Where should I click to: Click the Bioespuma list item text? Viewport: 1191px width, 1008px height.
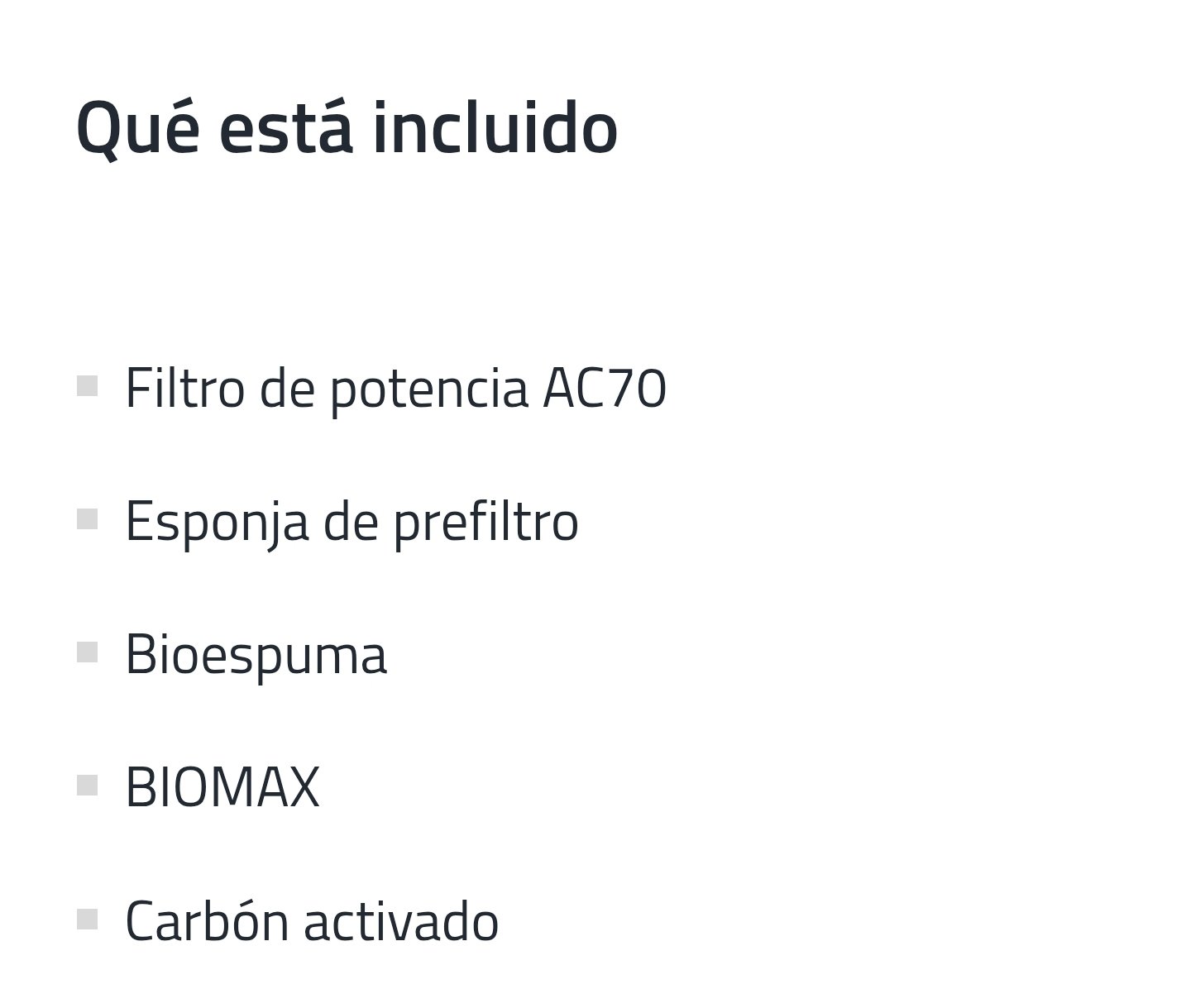tap(256, 656)
